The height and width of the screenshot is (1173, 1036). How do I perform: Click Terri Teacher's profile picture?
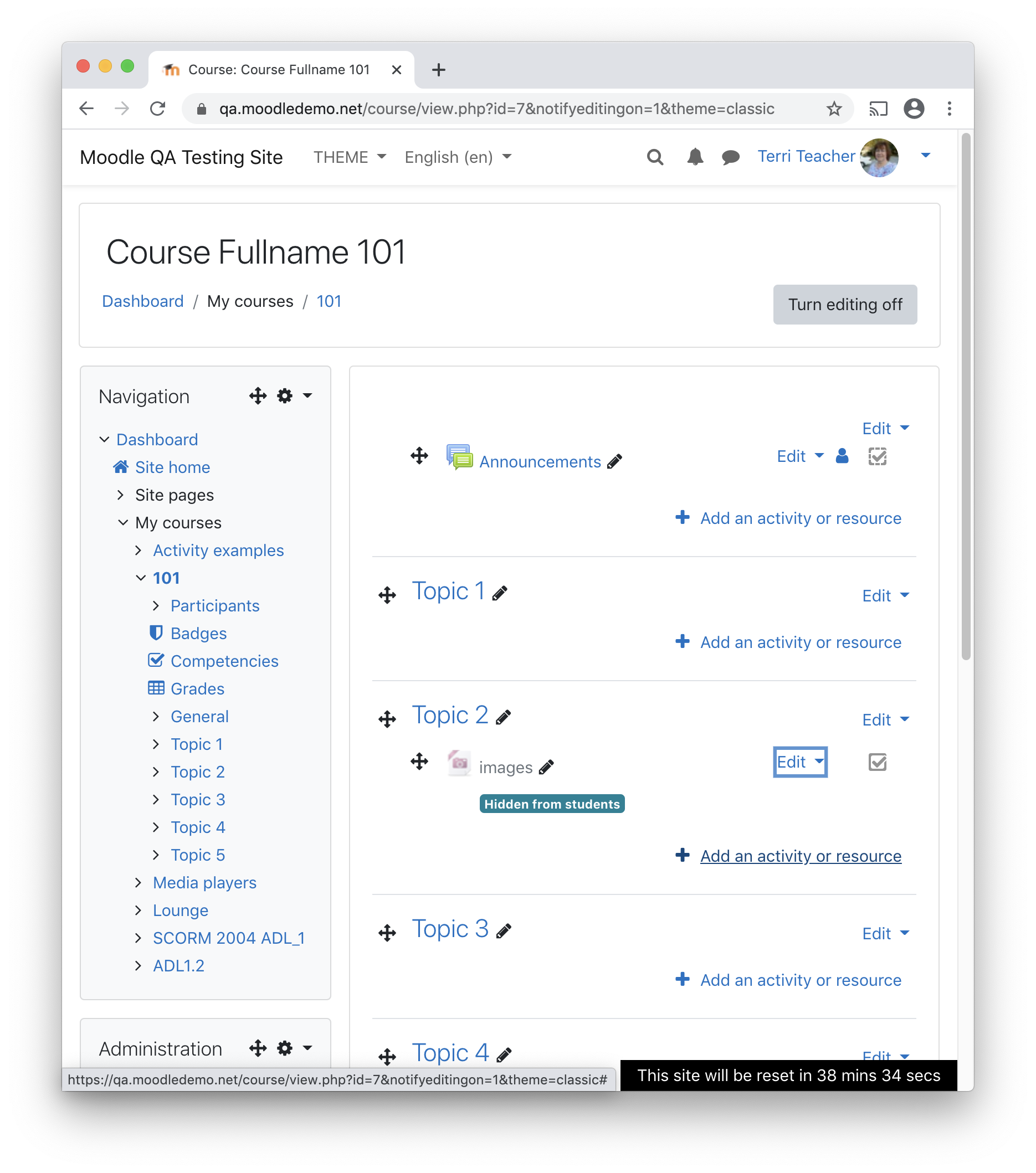tap(879, 157)
